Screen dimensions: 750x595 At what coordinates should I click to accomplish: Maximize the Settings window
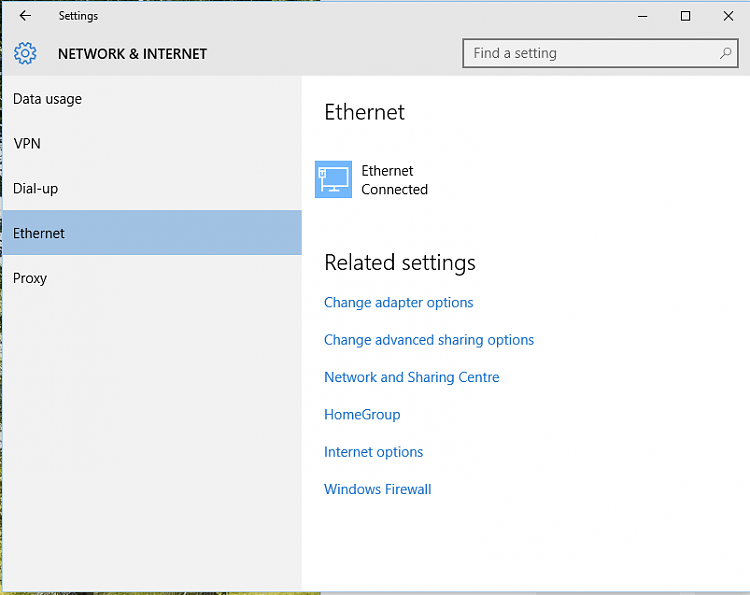tap(685, 16)
